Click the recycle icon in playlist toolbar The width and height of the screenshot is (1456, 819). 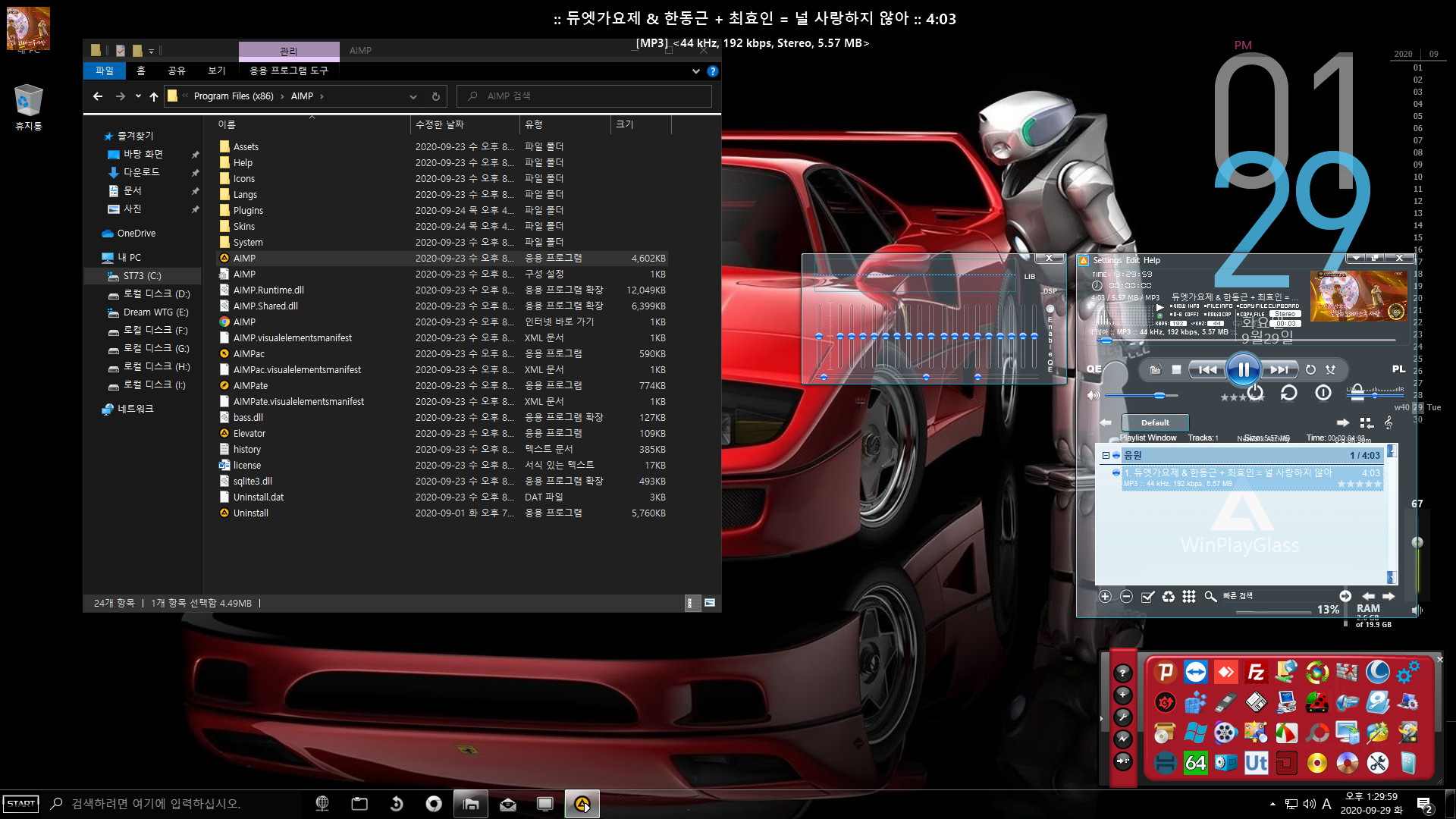(1169, 597)
